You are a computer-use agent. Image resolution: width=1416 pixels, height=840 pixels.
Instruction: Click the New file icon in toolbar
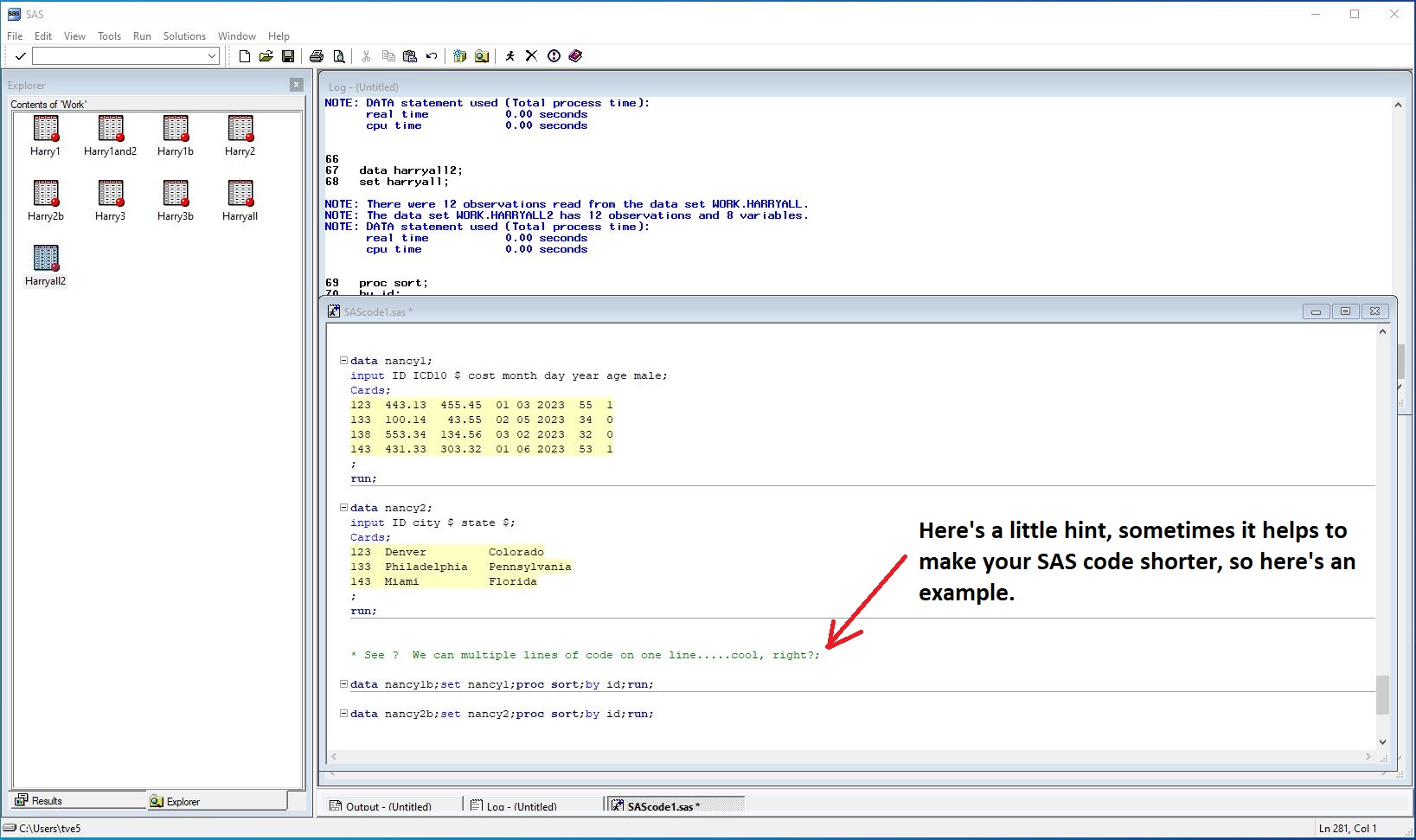[245, 56]
